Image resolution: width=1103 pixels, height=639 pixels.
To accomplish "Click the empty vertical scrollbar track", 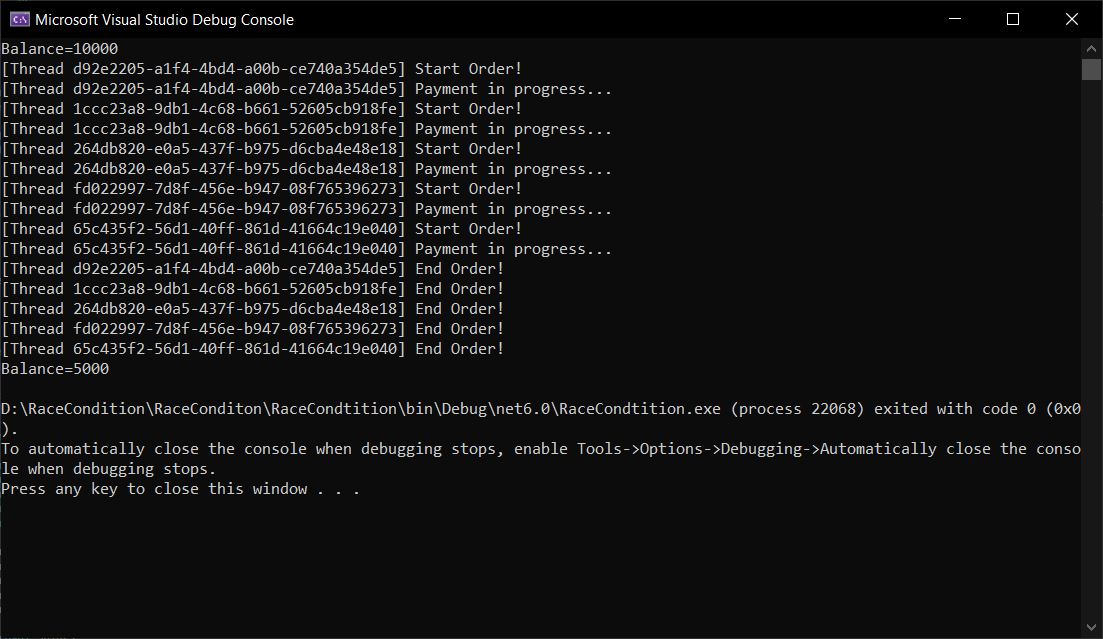I will (1091, 350).
